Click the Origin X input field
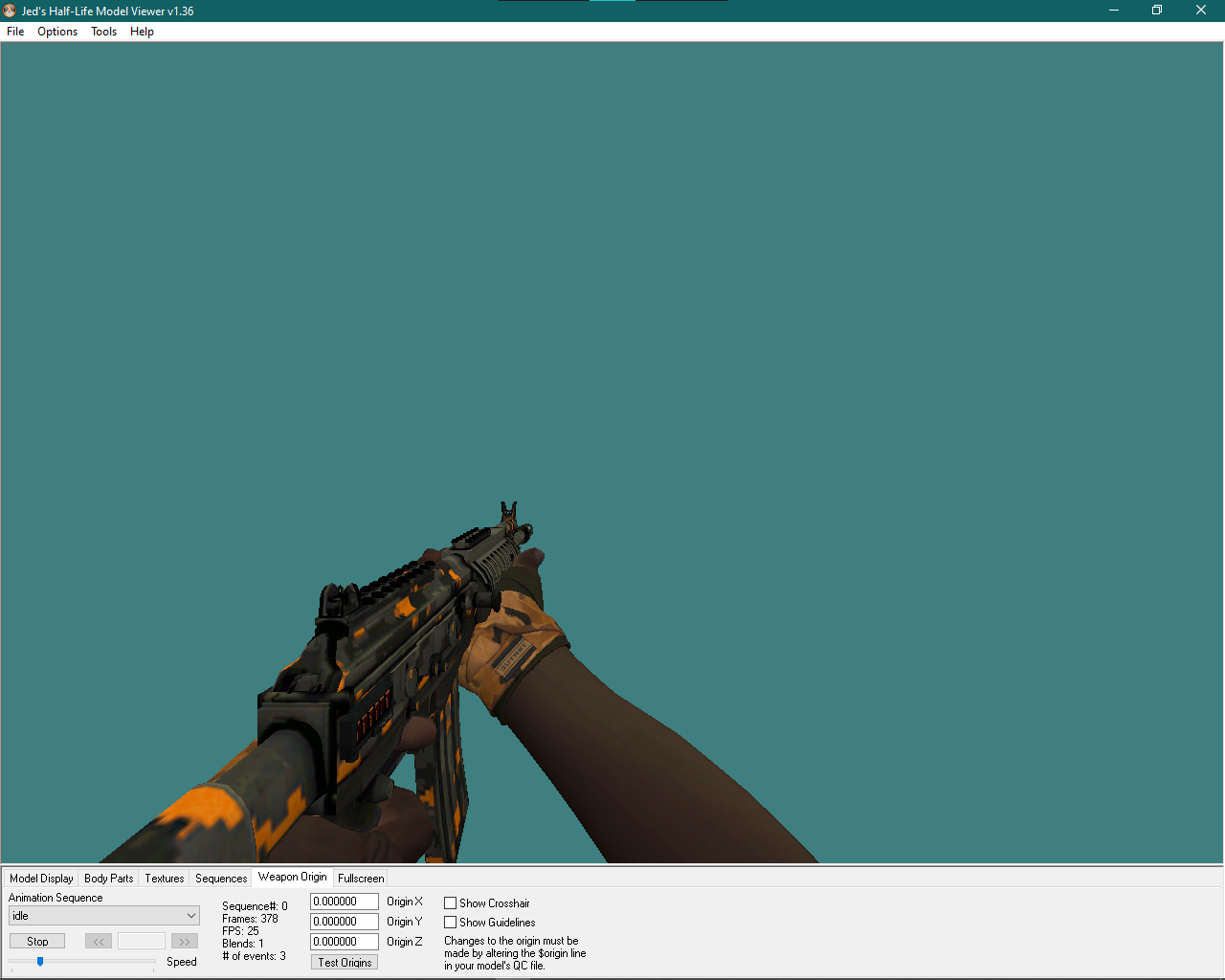The width and height of the screenshot is (1225, 980). (345, 902)
